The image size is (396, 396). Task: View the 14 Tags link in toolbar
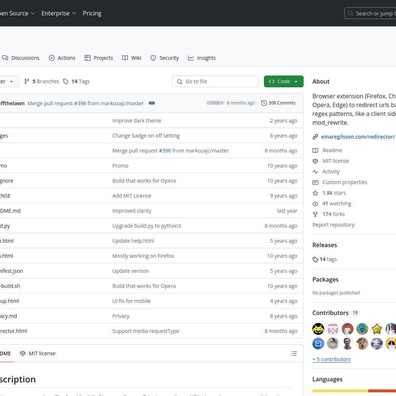point(76,81)
